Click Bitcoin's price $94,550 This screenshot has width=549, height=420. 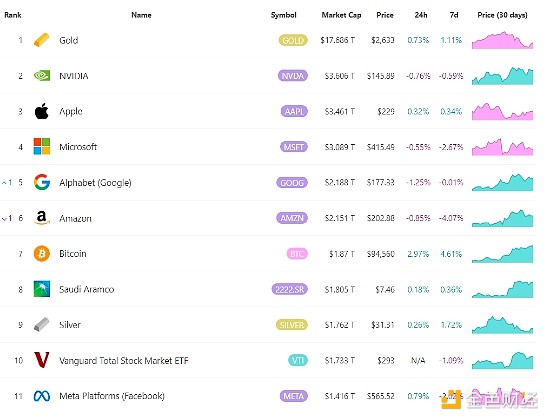click(381, 254)
